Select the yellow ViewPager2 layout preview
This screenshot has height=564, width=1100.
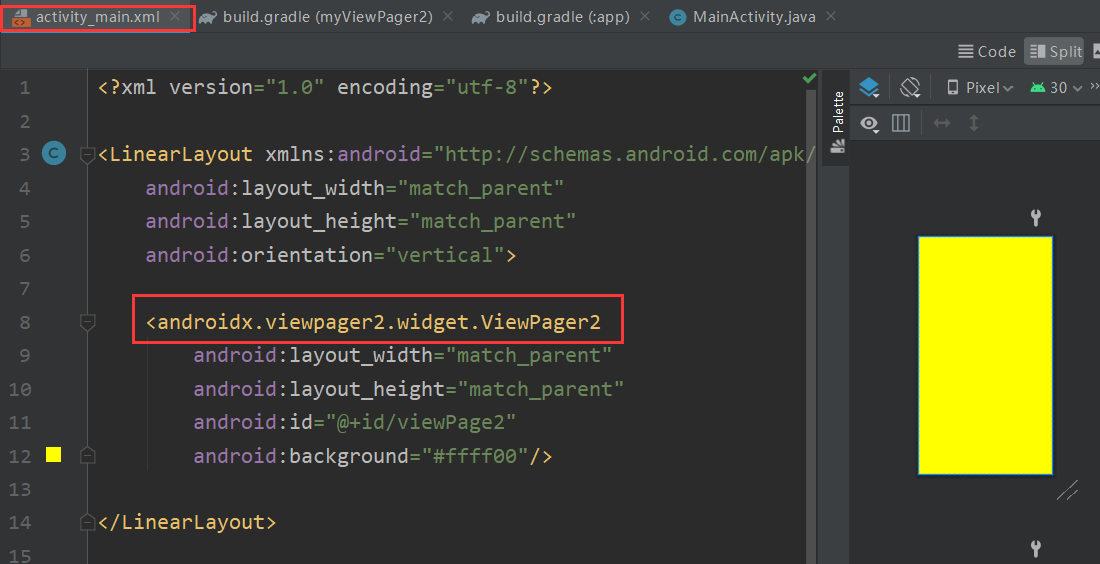point(985,355)
